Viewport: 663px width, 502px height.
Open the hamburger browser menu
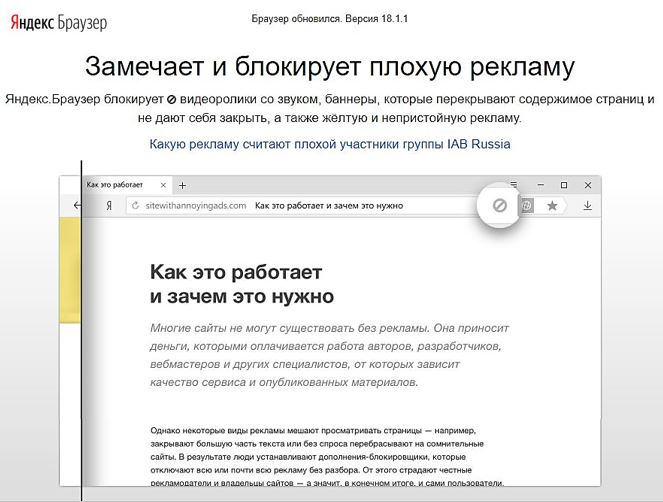coord(513,184)
